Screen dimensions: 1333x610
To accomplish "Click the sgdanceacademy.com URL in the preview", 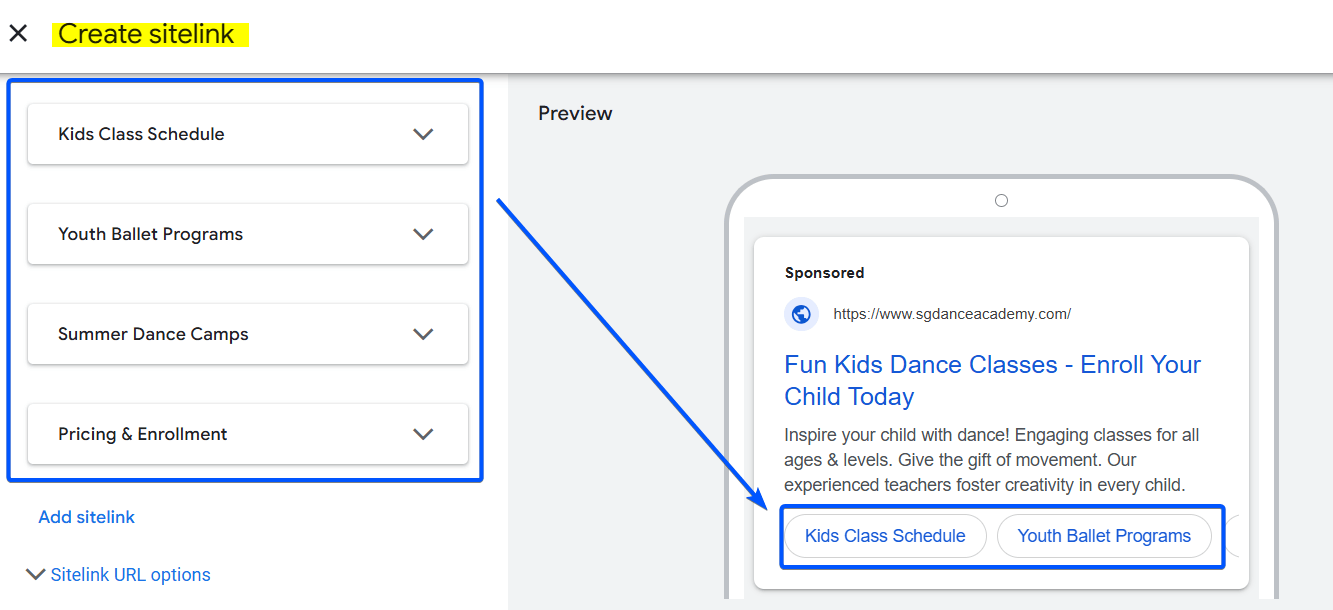I will tap(951, 314).
